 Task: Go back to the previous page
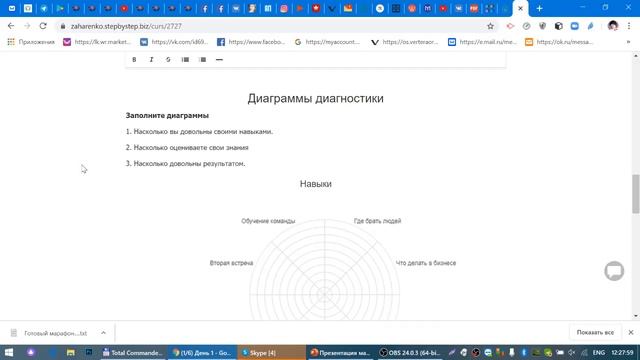click(x=11, y=26)
